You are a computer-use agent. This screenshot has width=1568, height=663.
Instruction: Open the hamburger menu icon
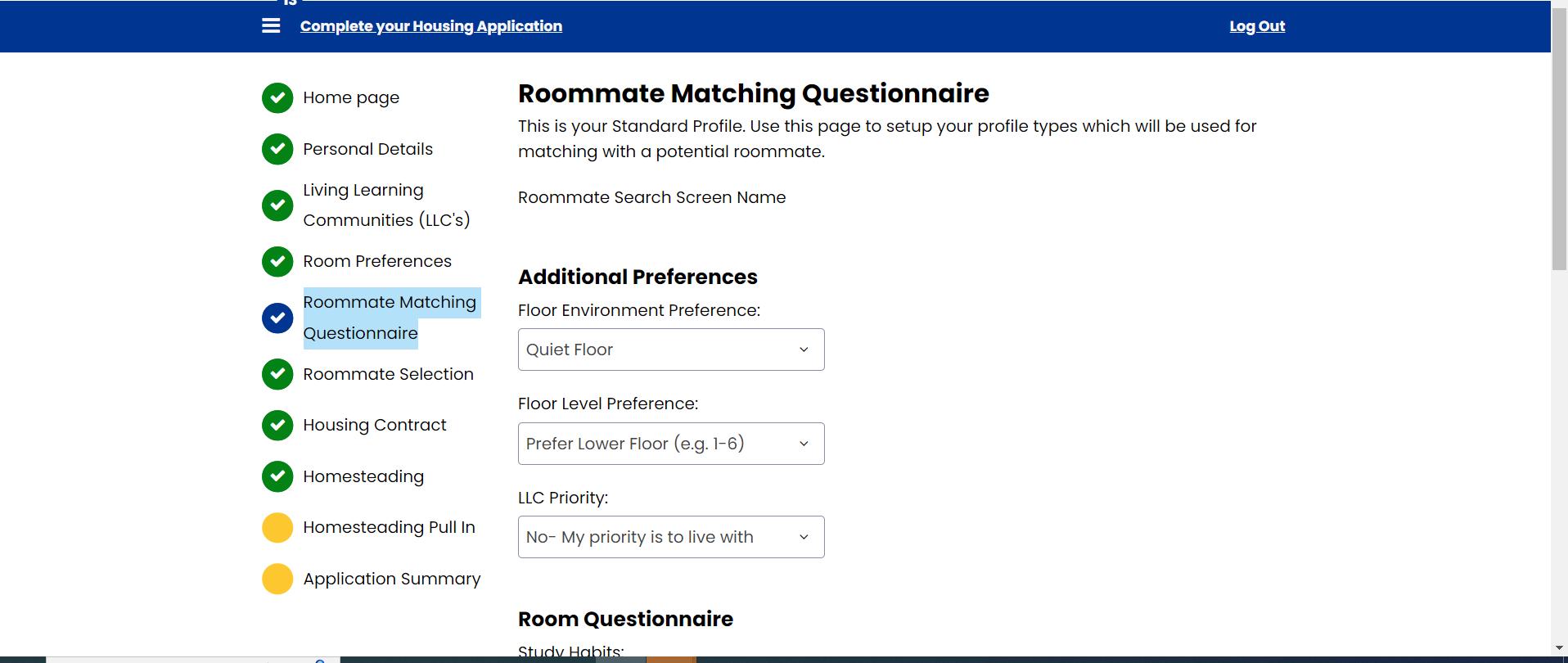click(x=271, y=26)
